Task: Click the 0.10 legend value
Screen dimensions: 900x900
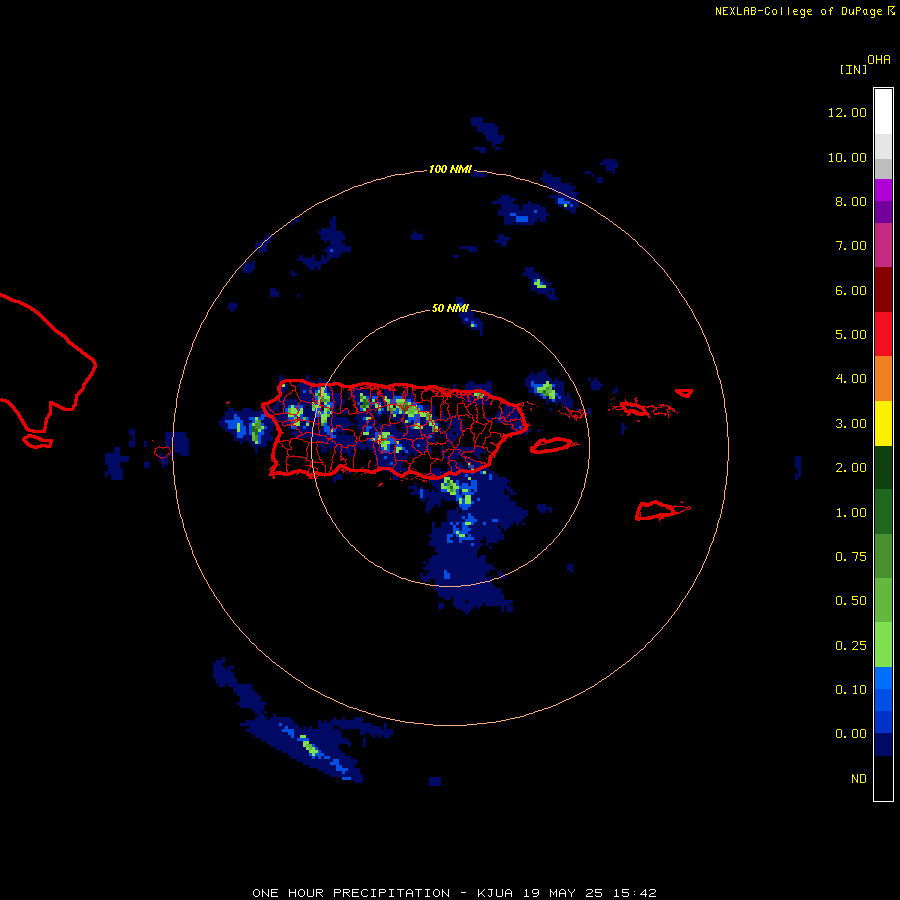Action: 851,690
